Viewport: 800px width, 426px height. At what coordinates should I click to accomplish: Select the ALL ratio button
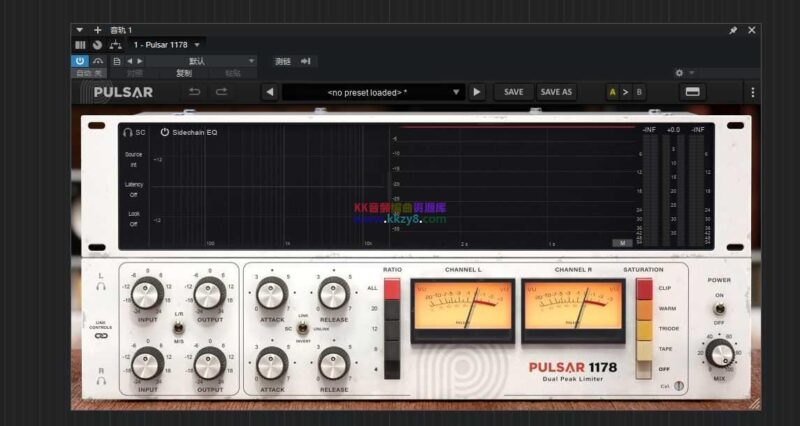pos(392,289)
